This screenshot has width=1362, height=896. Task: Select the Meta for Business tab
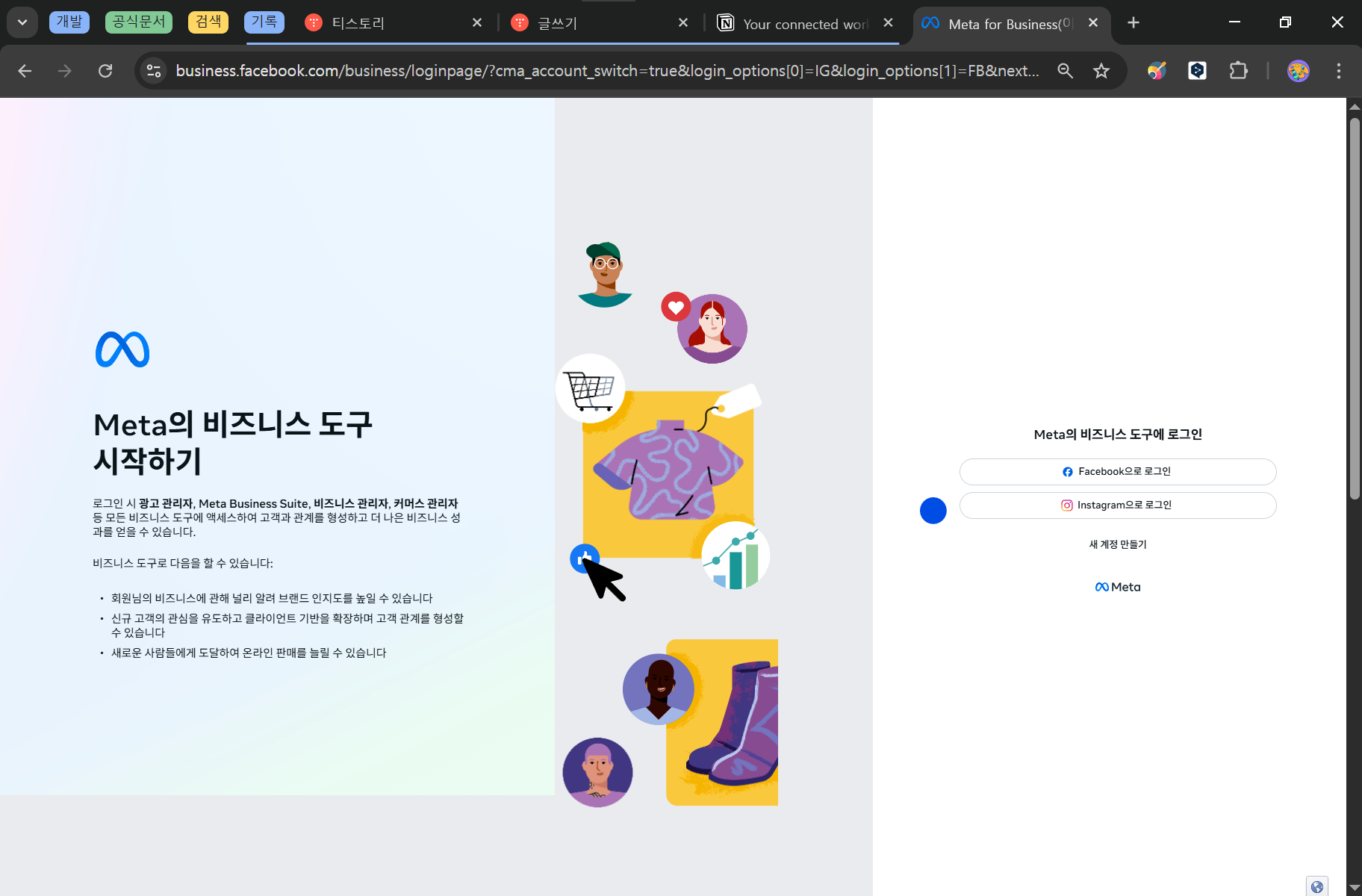click(x=1009, y=23)
